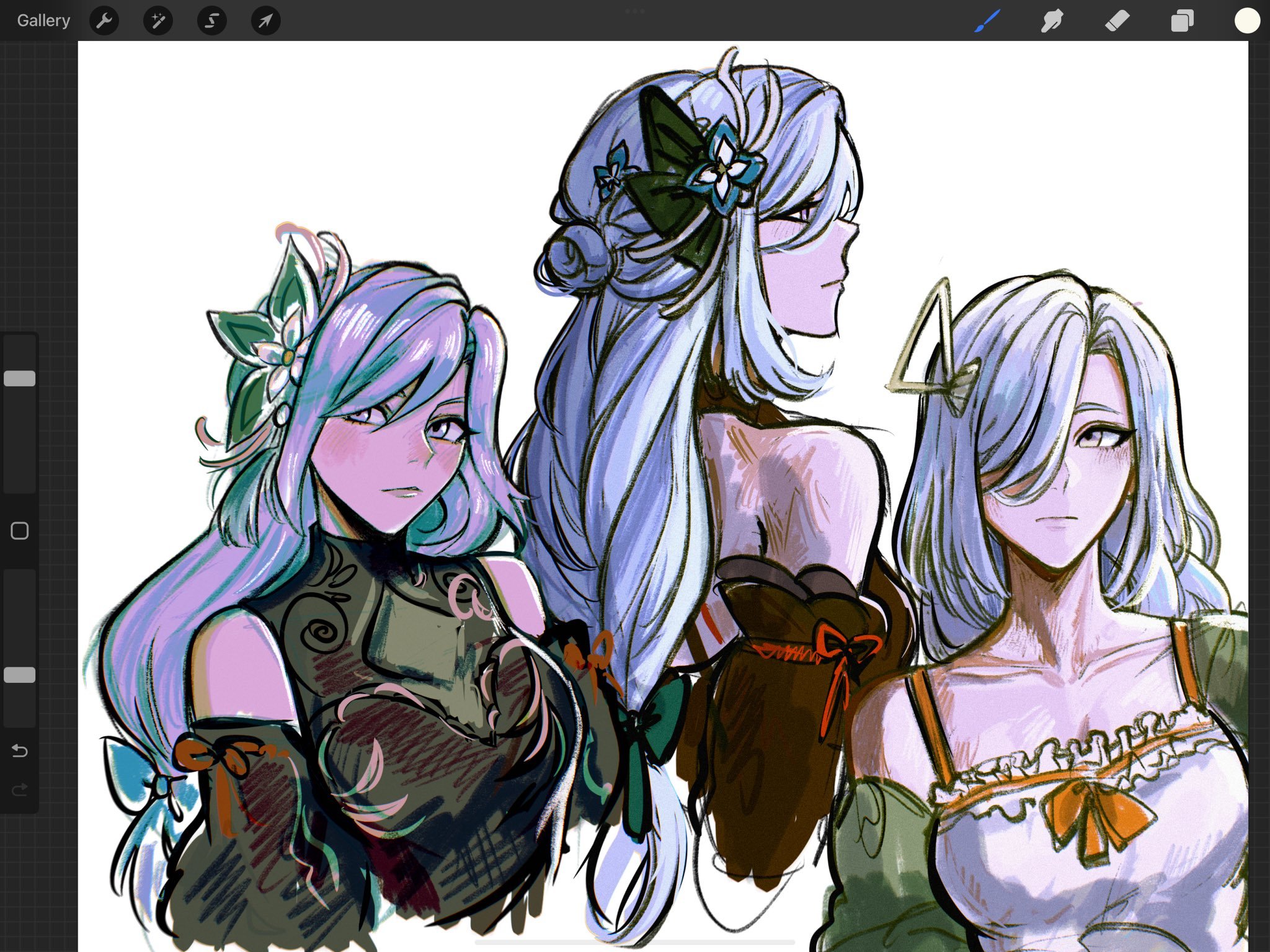The width and height of the screenshot is (1270, 952).
Task: Open the Adjustments magic wand menu
Action: point(158,21)
